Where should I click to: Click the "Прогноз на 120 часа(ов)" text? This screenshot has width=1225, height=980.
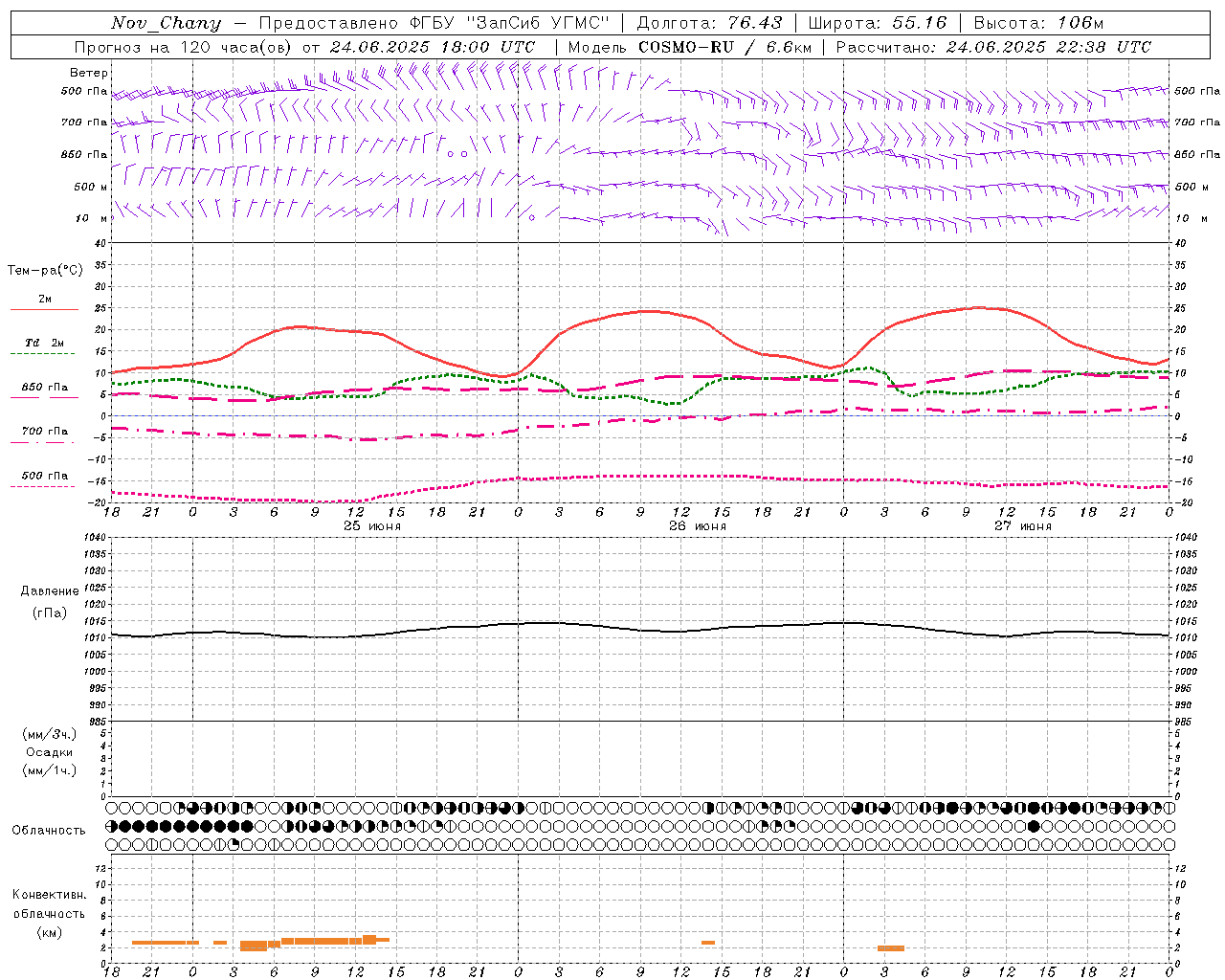click(x=185, y=47)
